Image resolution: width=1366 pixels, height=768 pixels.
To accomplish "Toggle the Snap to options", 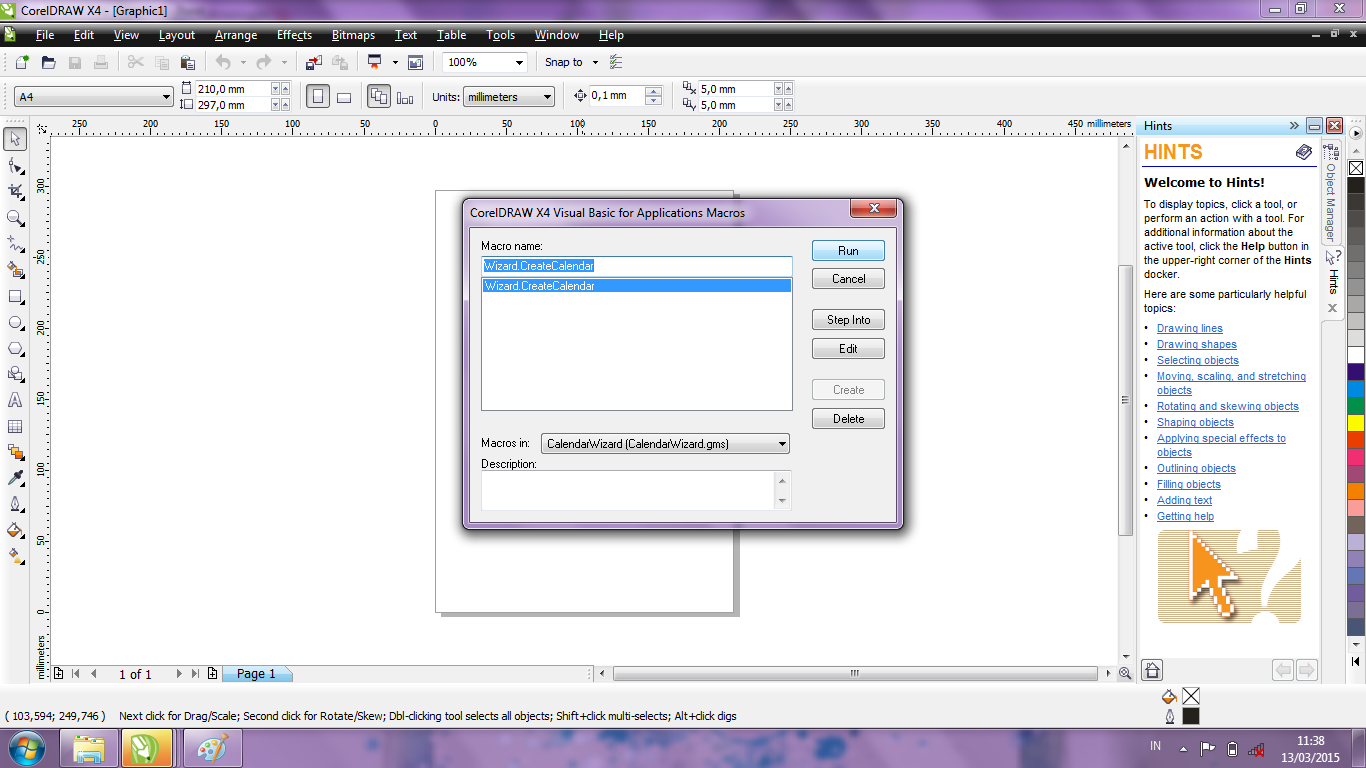I will click(570, 62).
